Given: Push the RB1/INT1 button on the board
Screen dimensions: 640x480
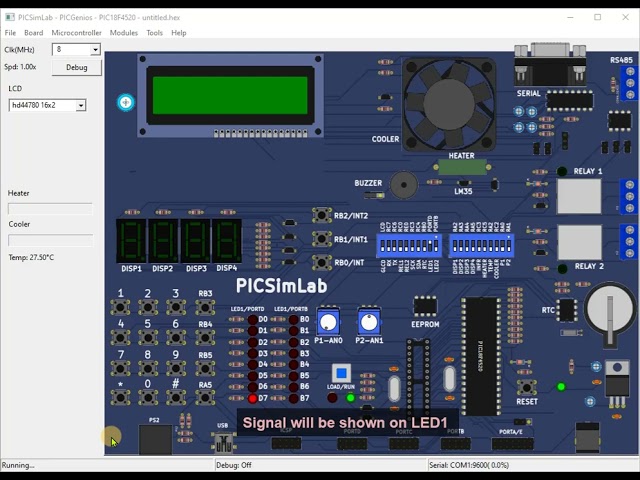Looking at the screenshot, I should coord(322,239).
